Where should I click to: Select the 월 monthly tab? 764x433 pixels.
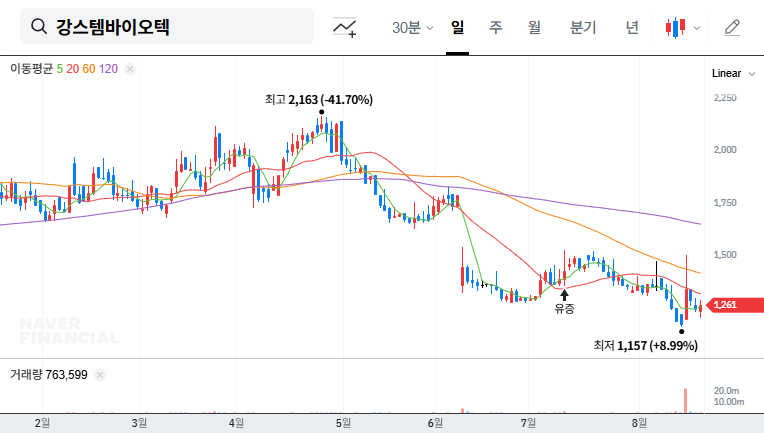click(x=534, y=27)
